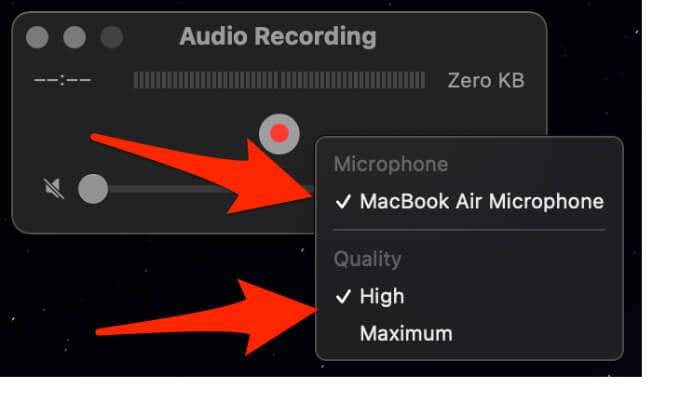Minimize the Audio Recording window

(x=75, y=37)
